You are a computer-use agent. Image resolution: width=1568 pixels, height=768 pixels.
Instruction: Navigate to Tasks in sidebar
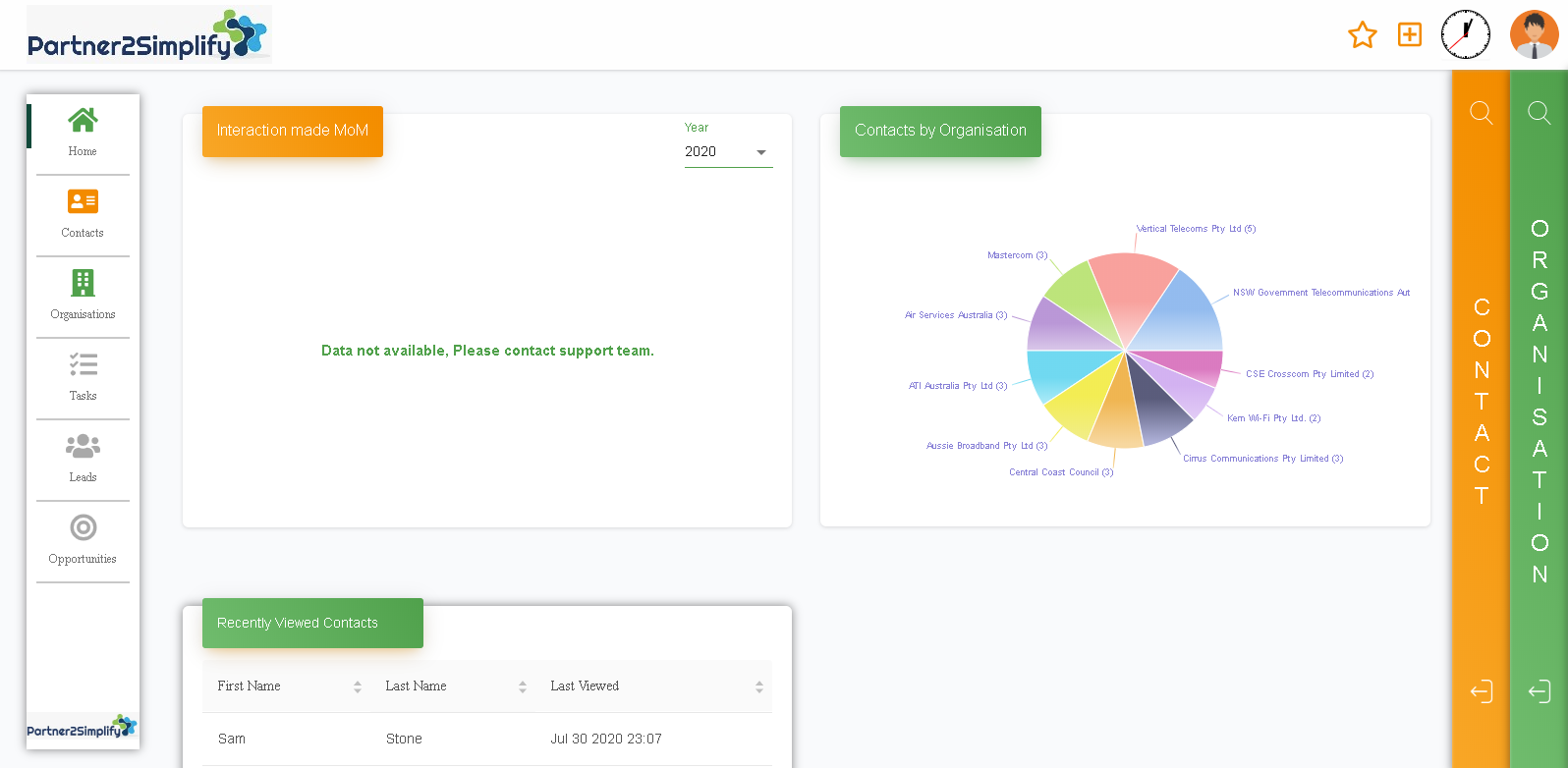tap(83, 377)
